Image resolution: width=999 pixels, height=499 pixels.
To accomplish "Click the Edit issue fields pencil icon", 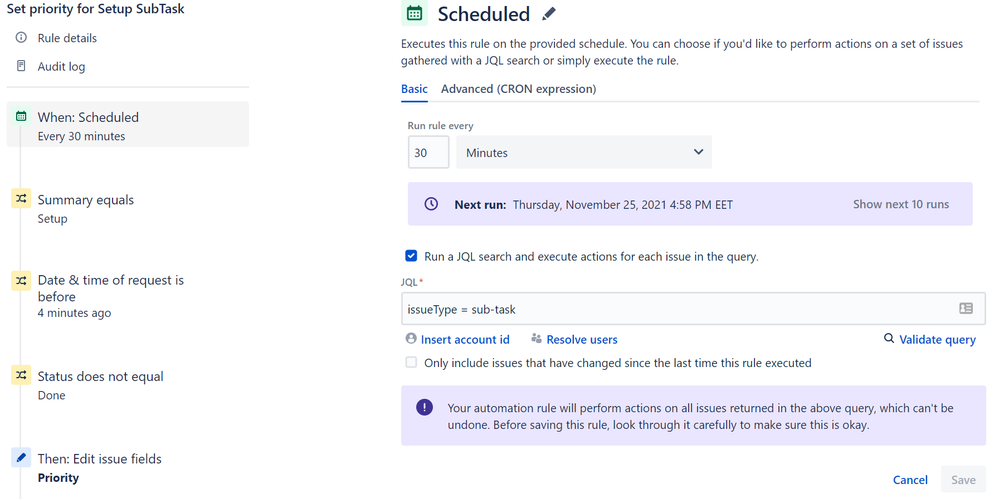I will pyautogui.click(x=21, y=458).
